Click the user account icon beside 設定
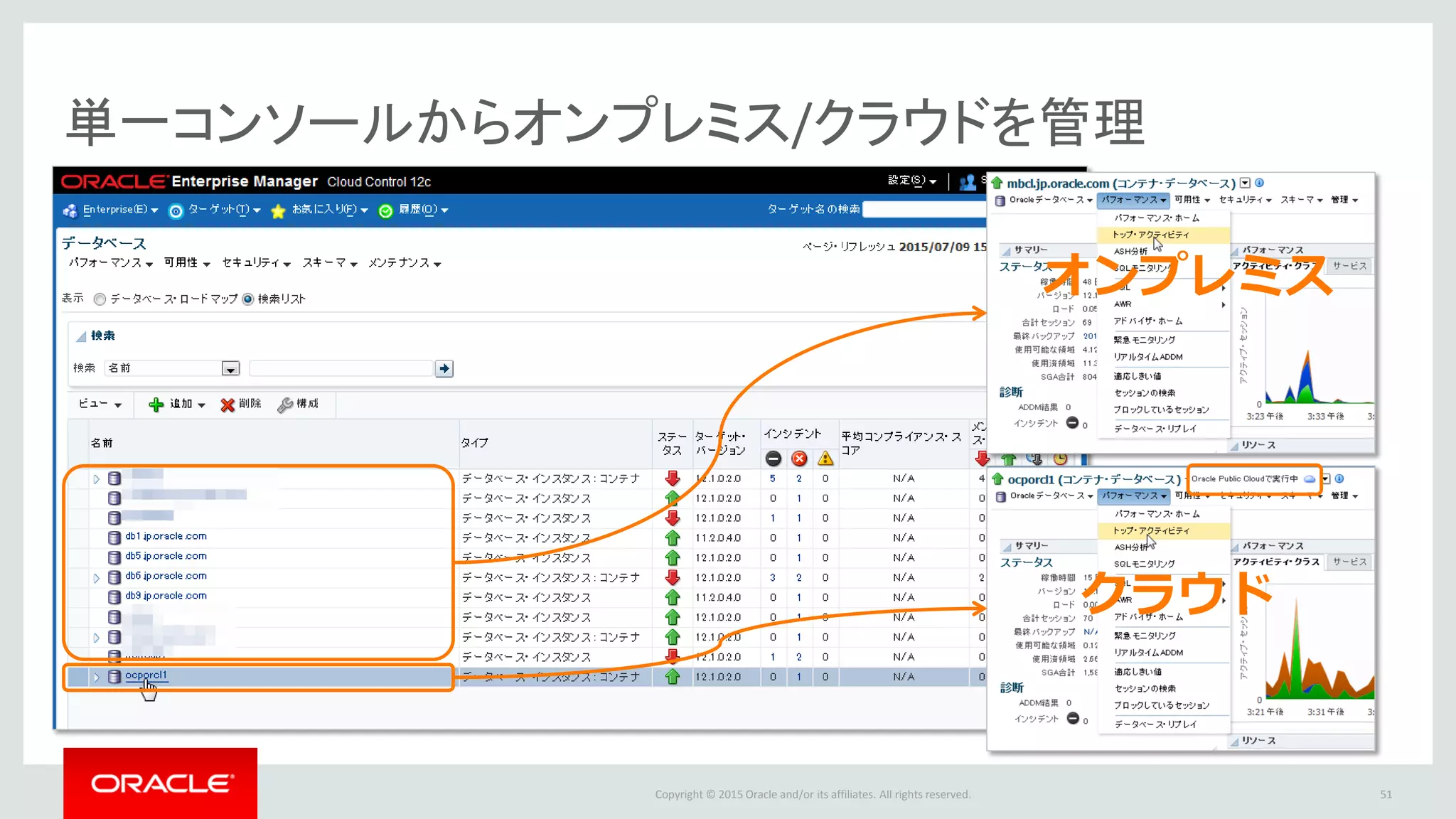Screen dimensions: 1456x819 [968, 182]
